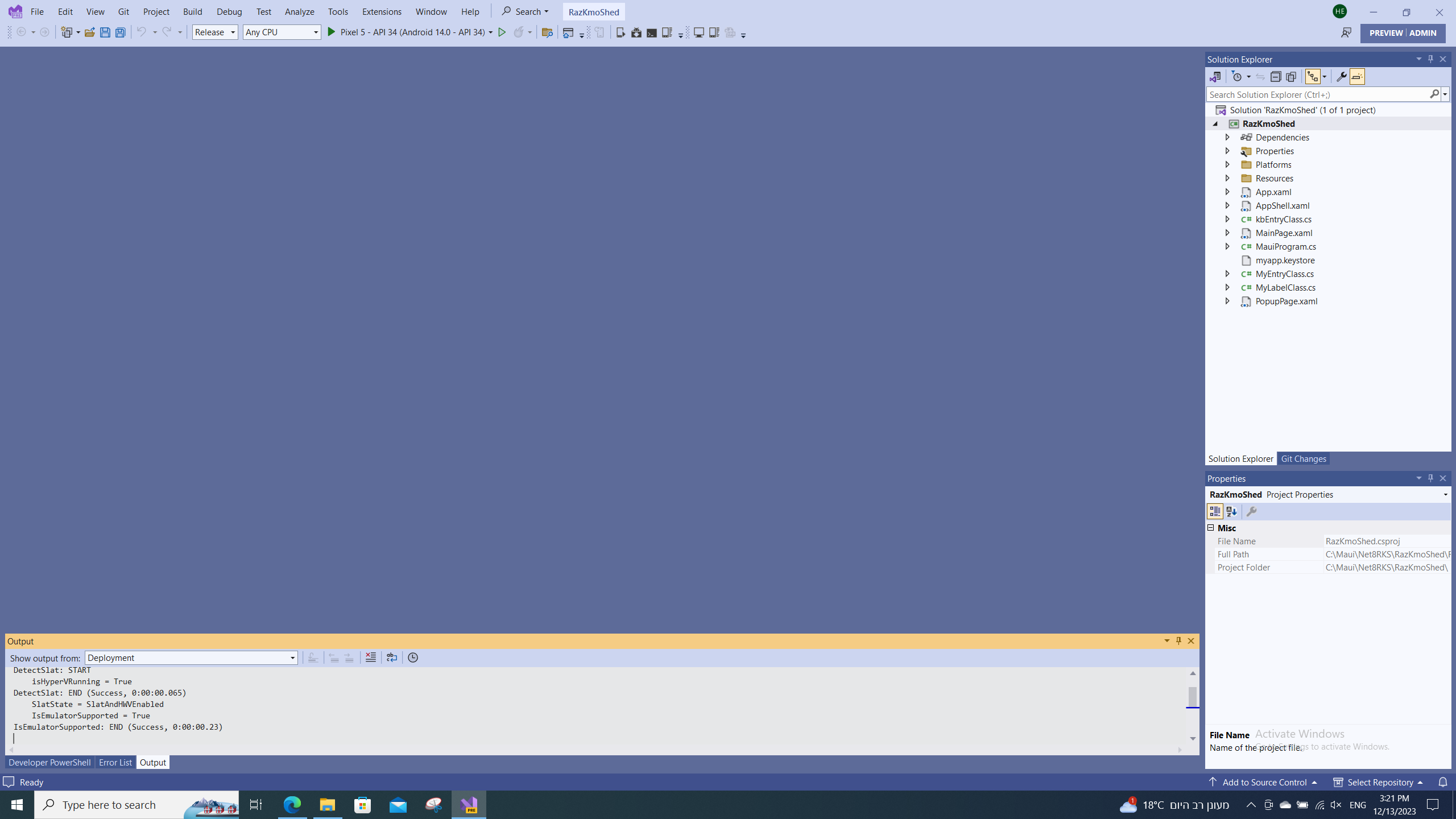Switch to the Error List tab
The width and height of the screenshot is (1456, 819).
(115, 762)
